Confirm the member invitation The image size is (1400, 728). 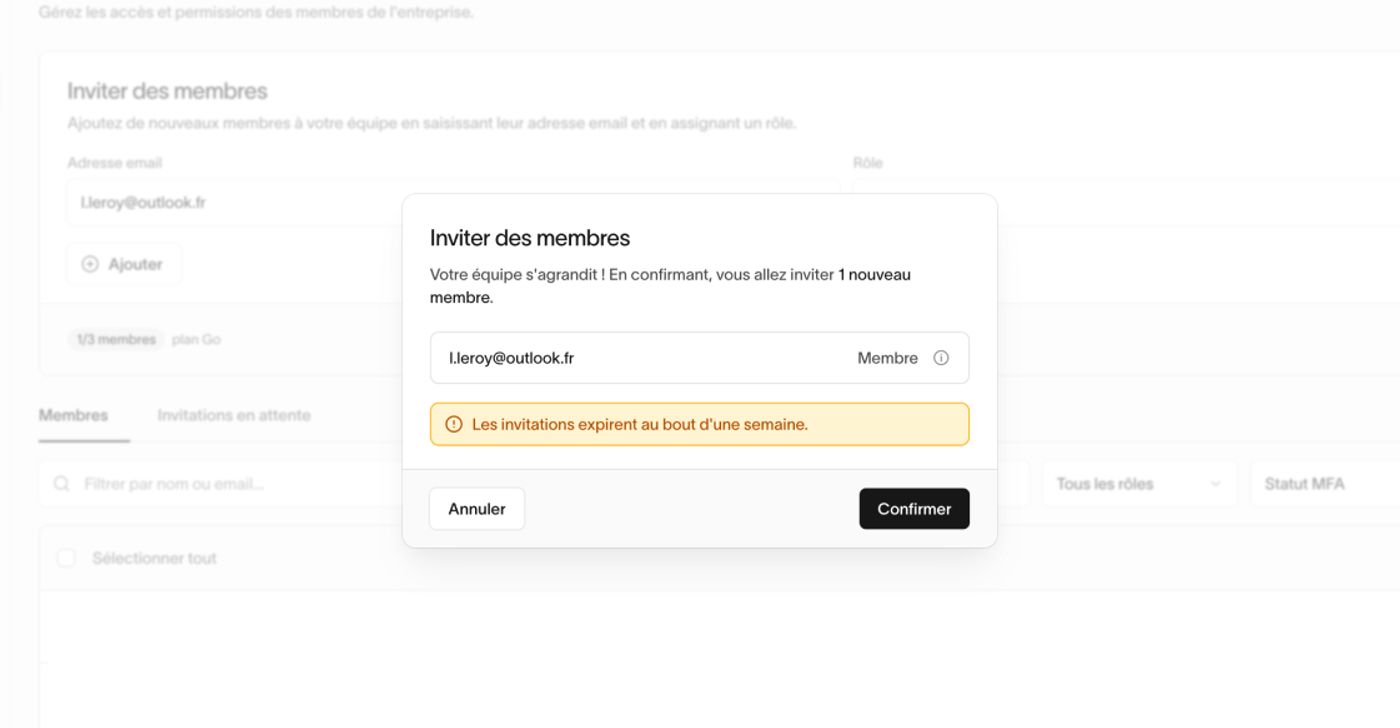click(914, 509)
